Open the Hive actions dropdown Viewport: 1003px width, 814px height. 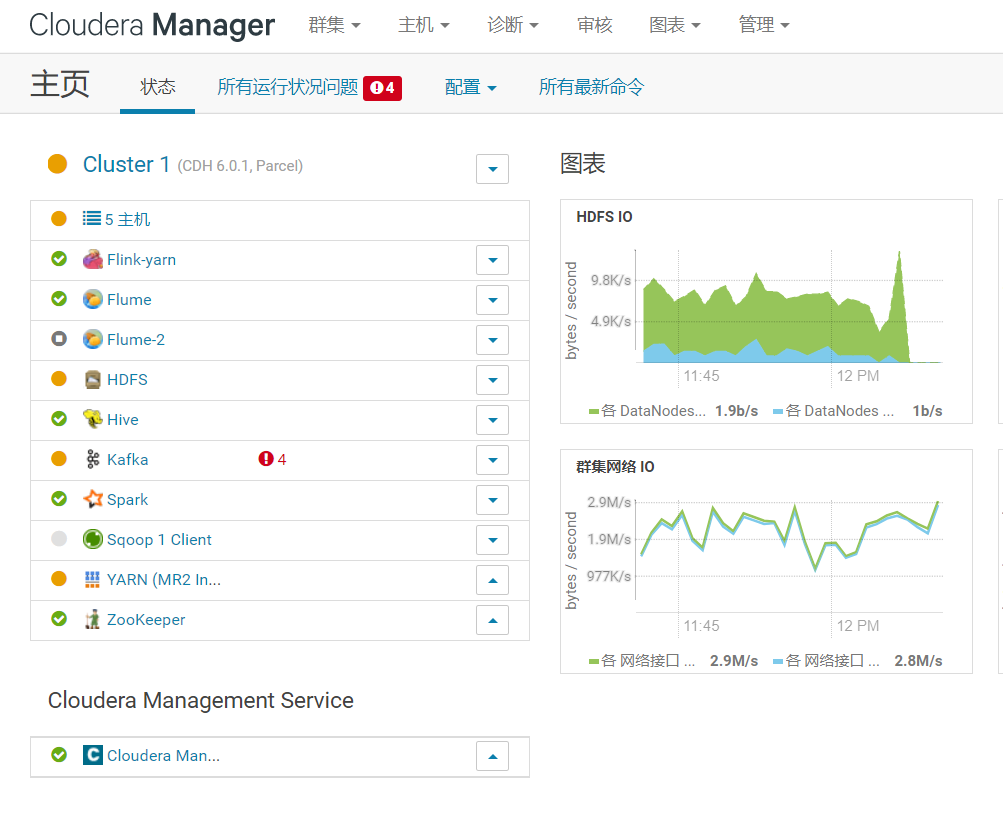coord(493,420)
